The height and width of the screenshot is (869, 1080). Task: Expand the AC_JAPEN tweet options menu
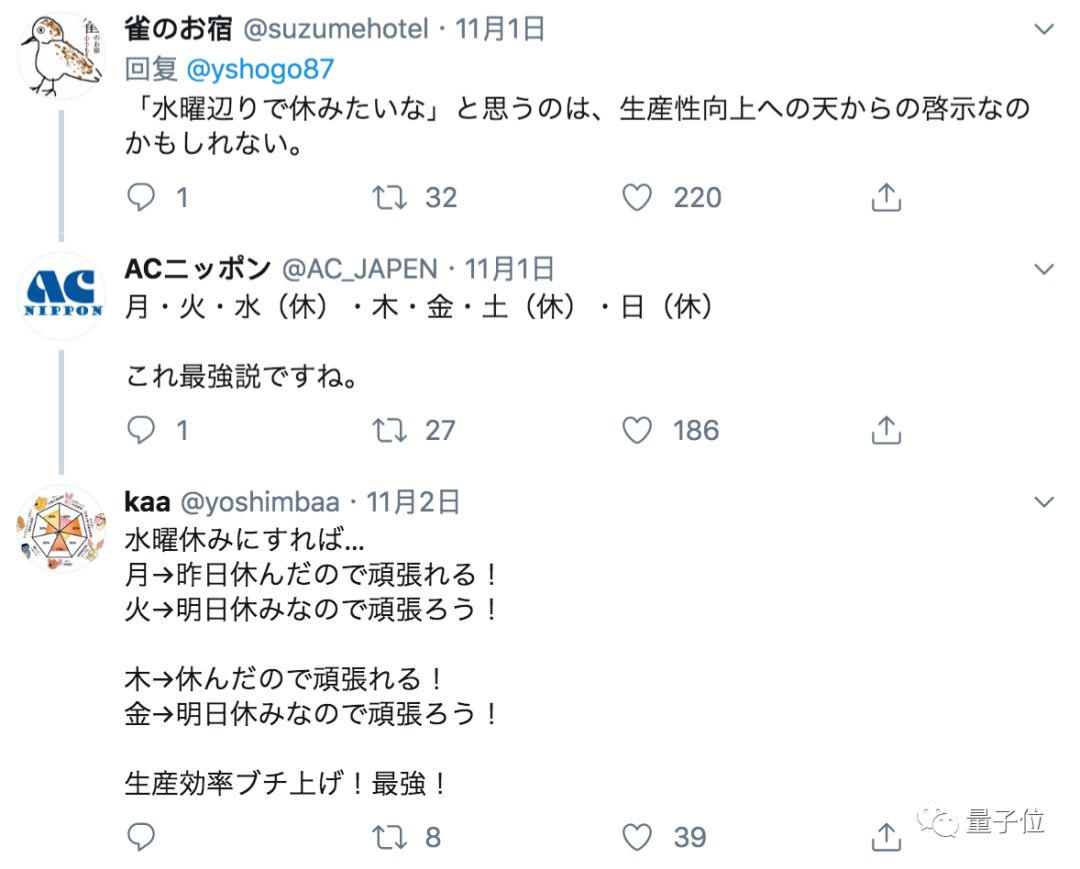coord(1044,269)
